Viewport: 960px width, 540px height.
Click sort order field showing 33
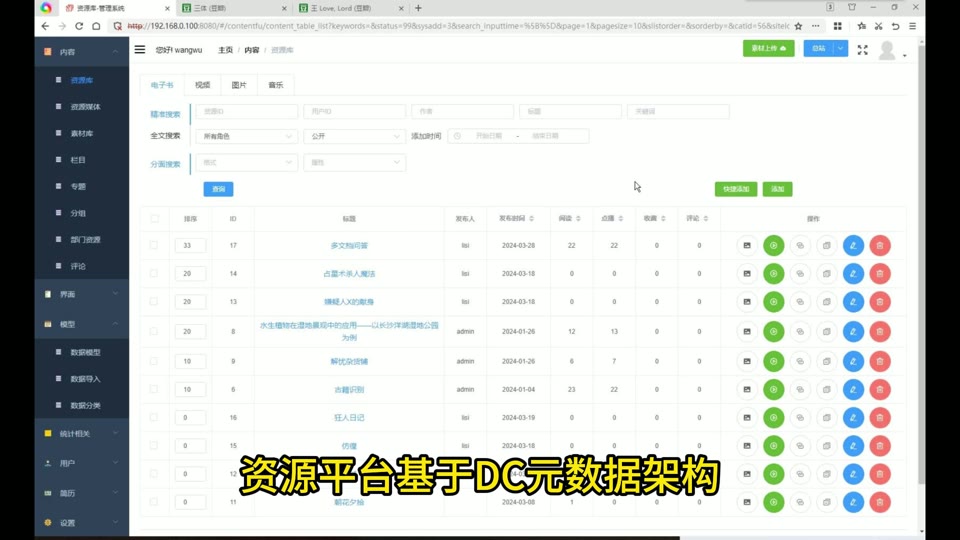point(190,246)
